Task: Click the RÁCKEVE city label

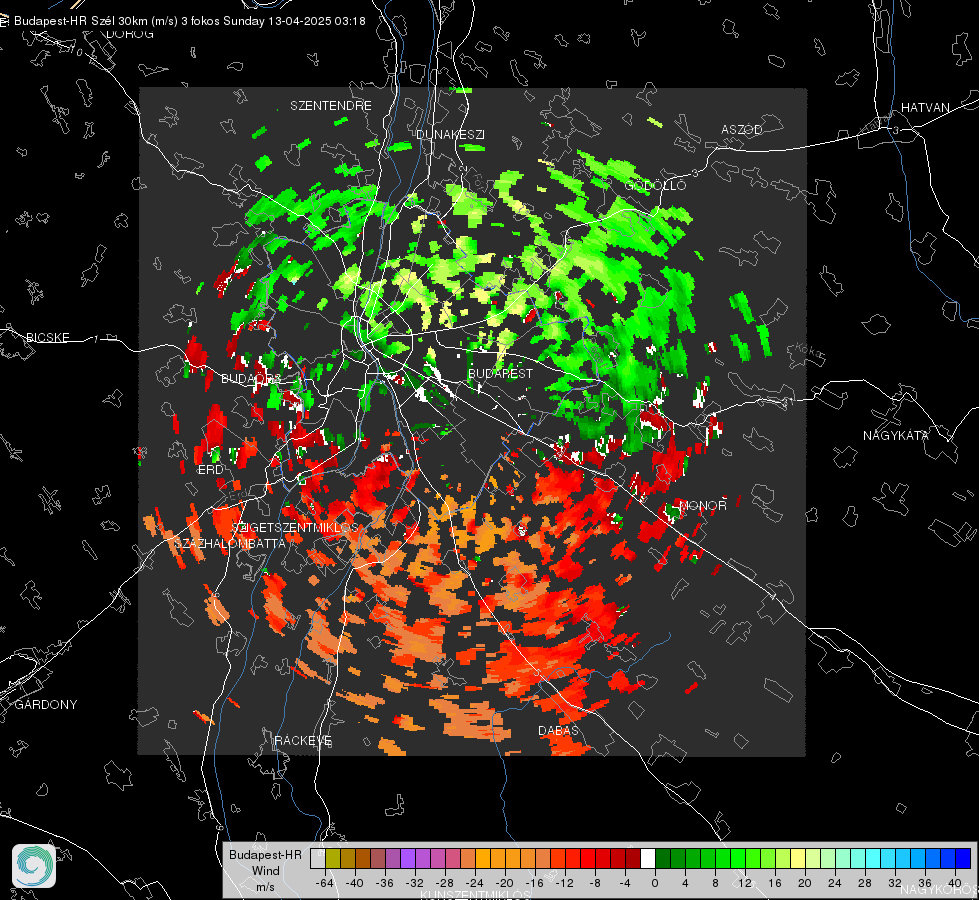Action: click(x=303, y=740)
